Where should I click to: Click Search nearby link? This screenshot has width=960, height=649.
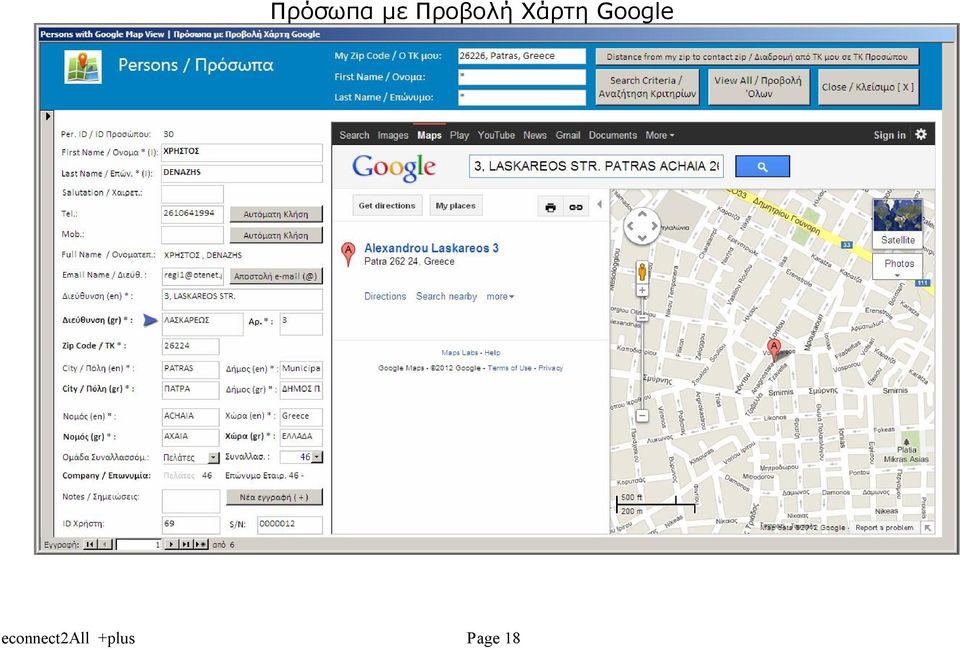coord(446,296)
